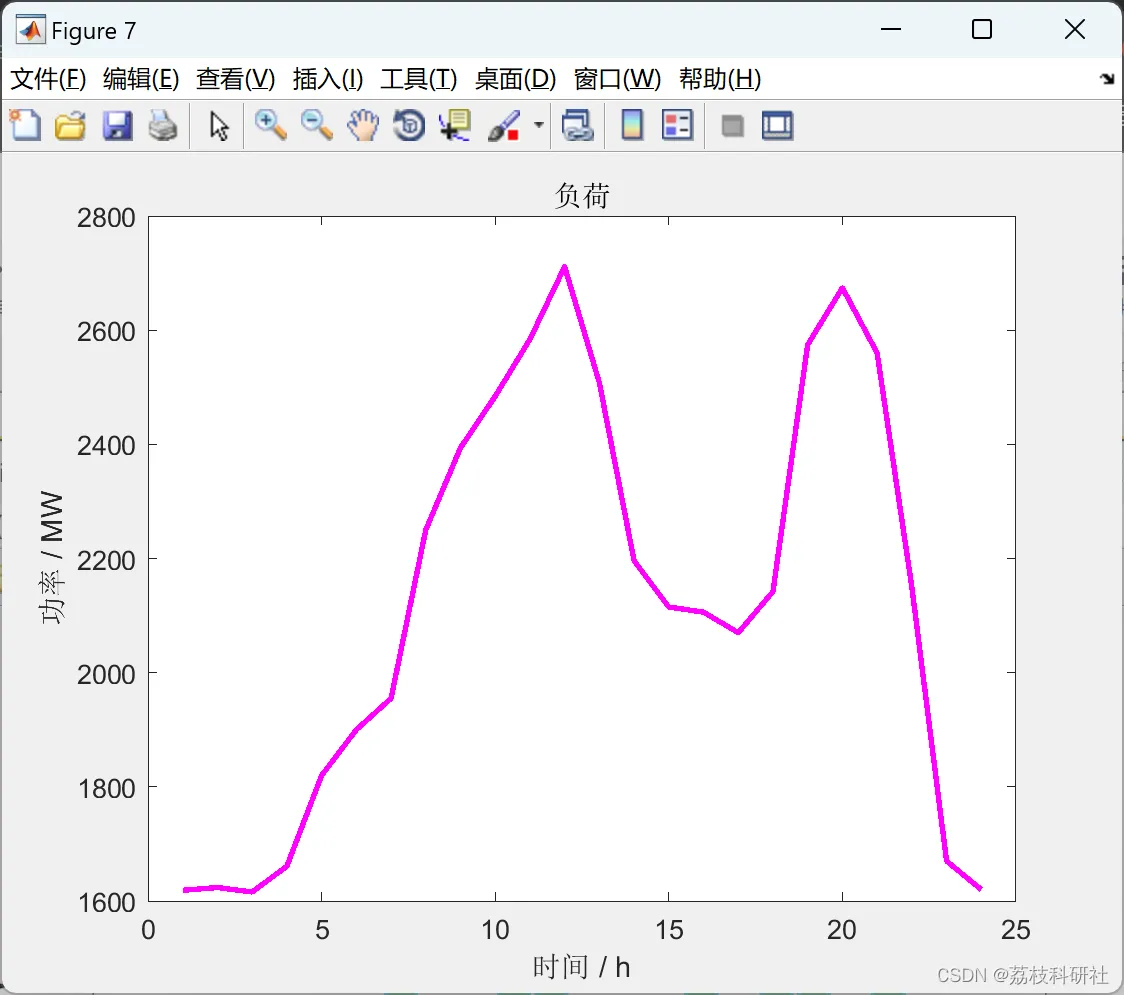Open the 文件(F) menu
1124x995 pixels.
click(x=48, y=79)
